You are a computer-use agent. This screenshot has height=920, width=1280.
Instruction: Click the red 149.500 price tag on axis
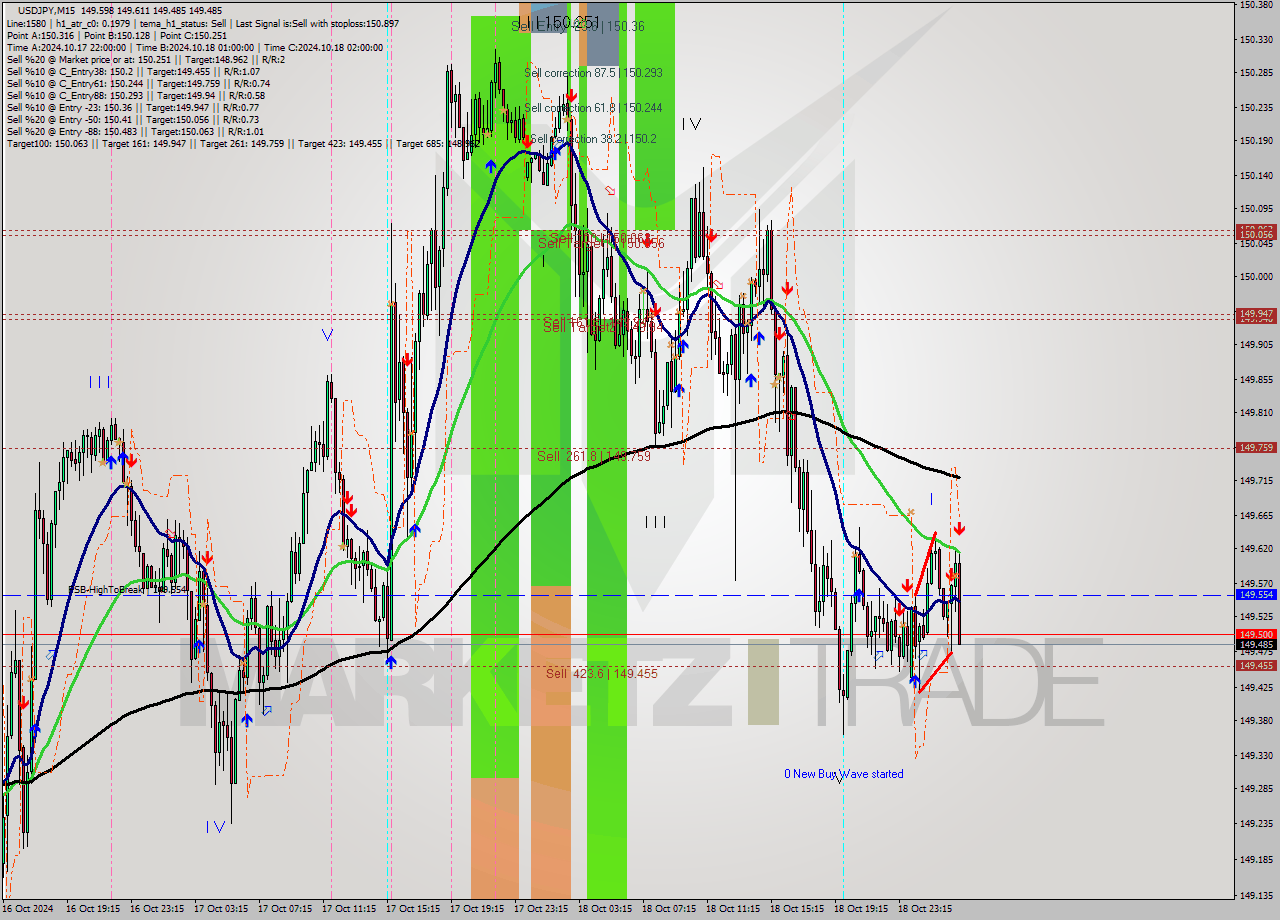click(1256, 634)
